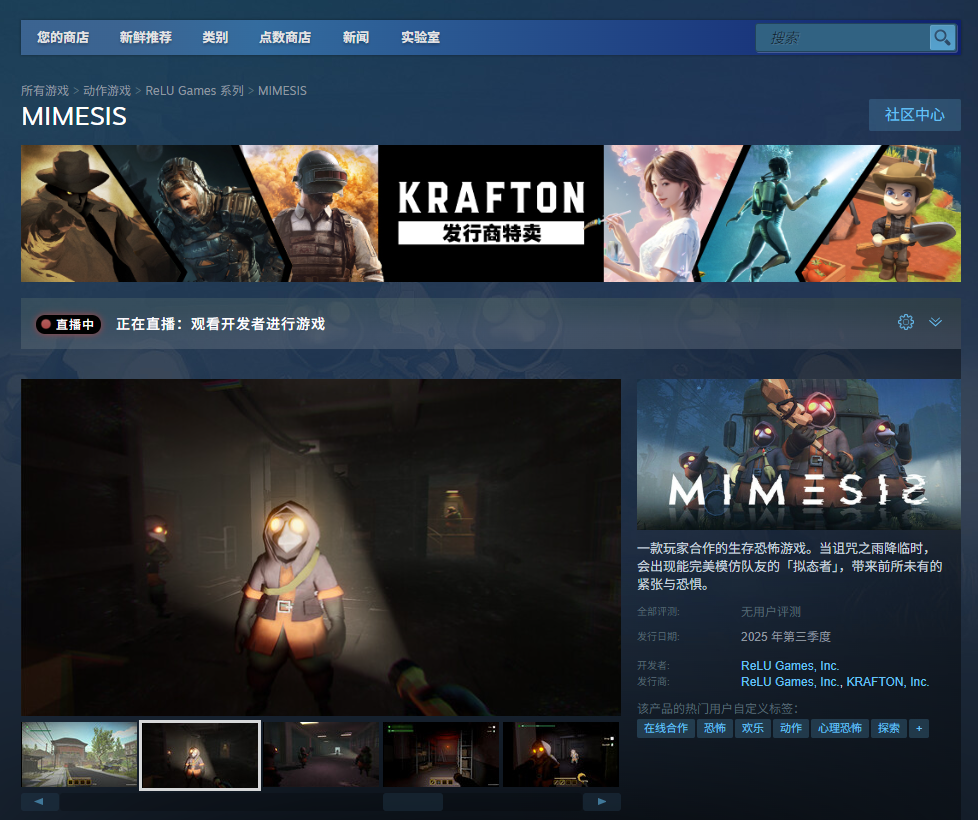Open ReLU Games 系列 breadcrumb link
The height and width of the screenshot is (820, 978).
pos(195,91)
